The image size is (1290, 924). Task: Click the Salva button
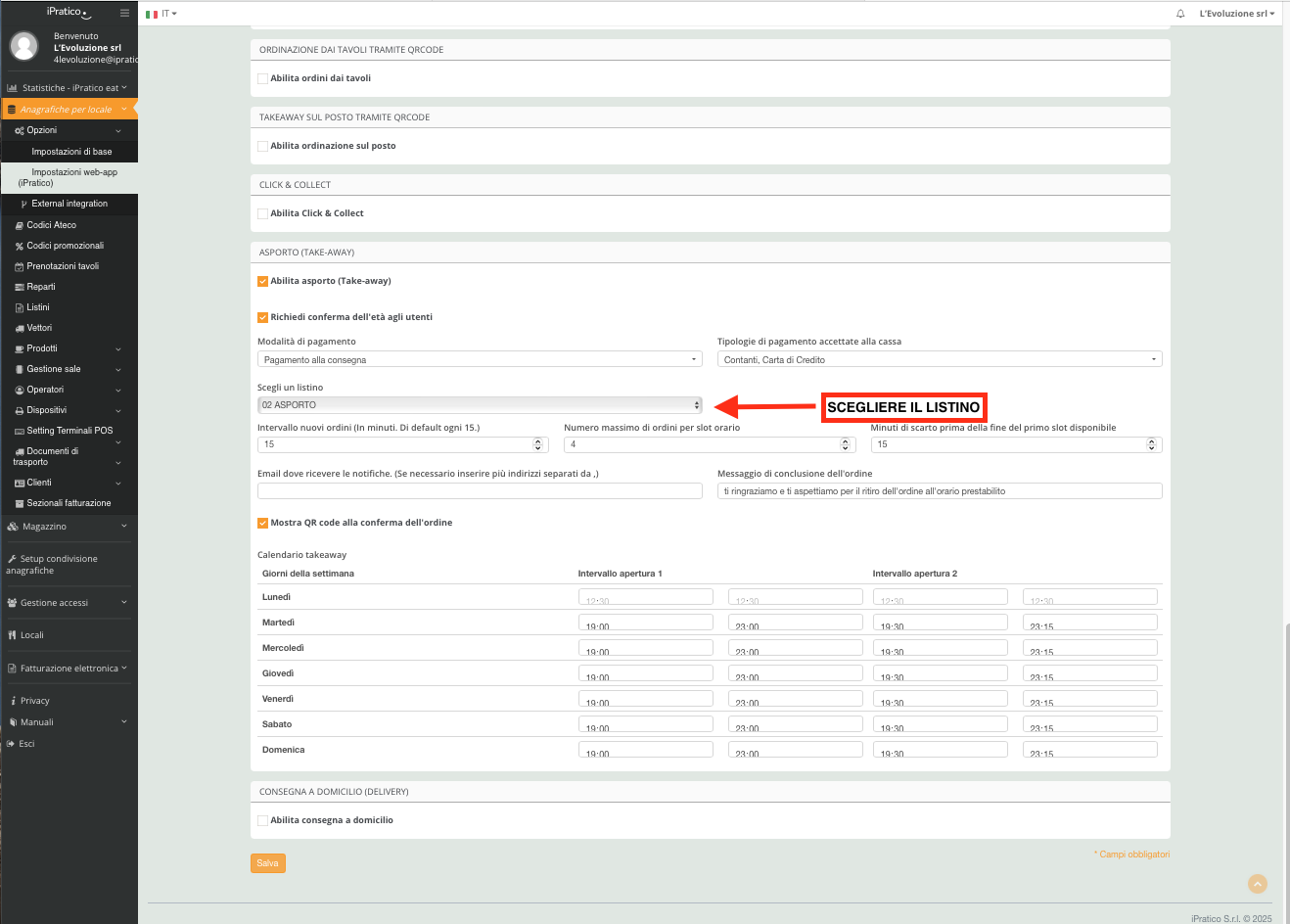(267, 863)
